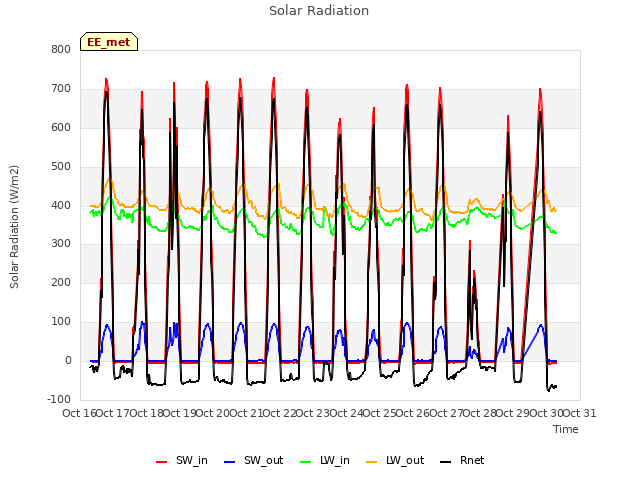
Task: Select the Solar Radiation chart title
Action: tap(319, 11)
